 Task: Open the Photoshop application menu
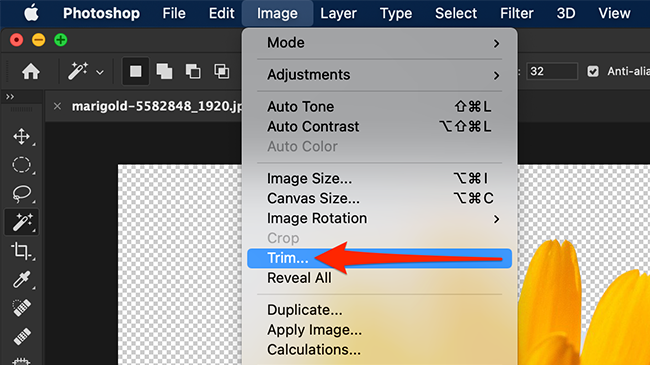pyautogui.click(x=101, y=13)
